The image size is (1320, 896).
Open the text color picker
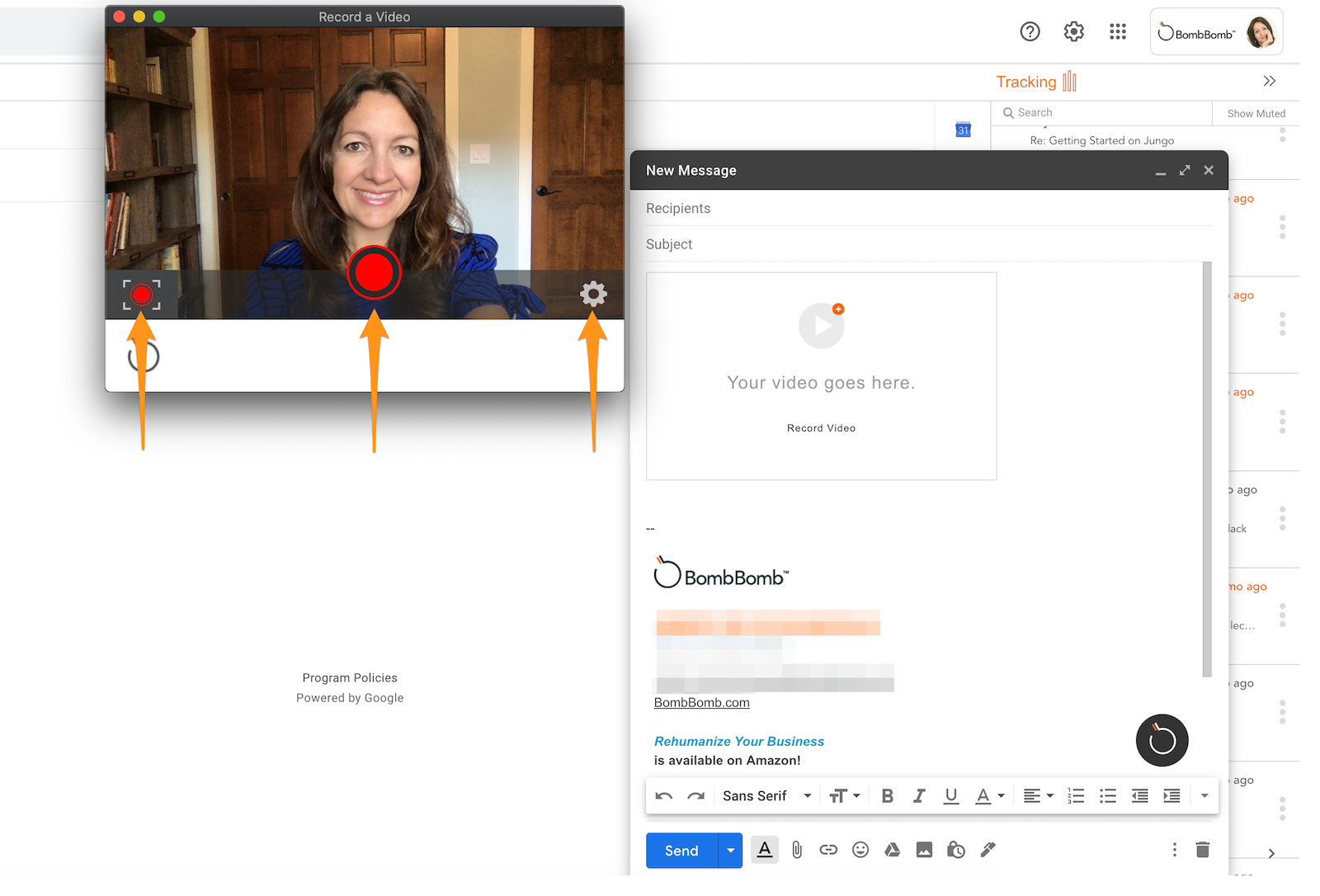tap(989, 796)
